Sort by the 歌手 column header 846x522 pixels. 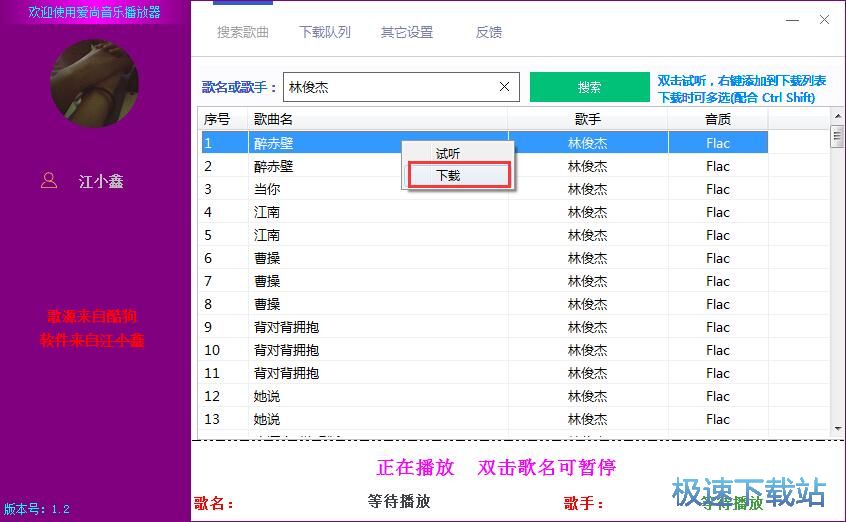588,119
